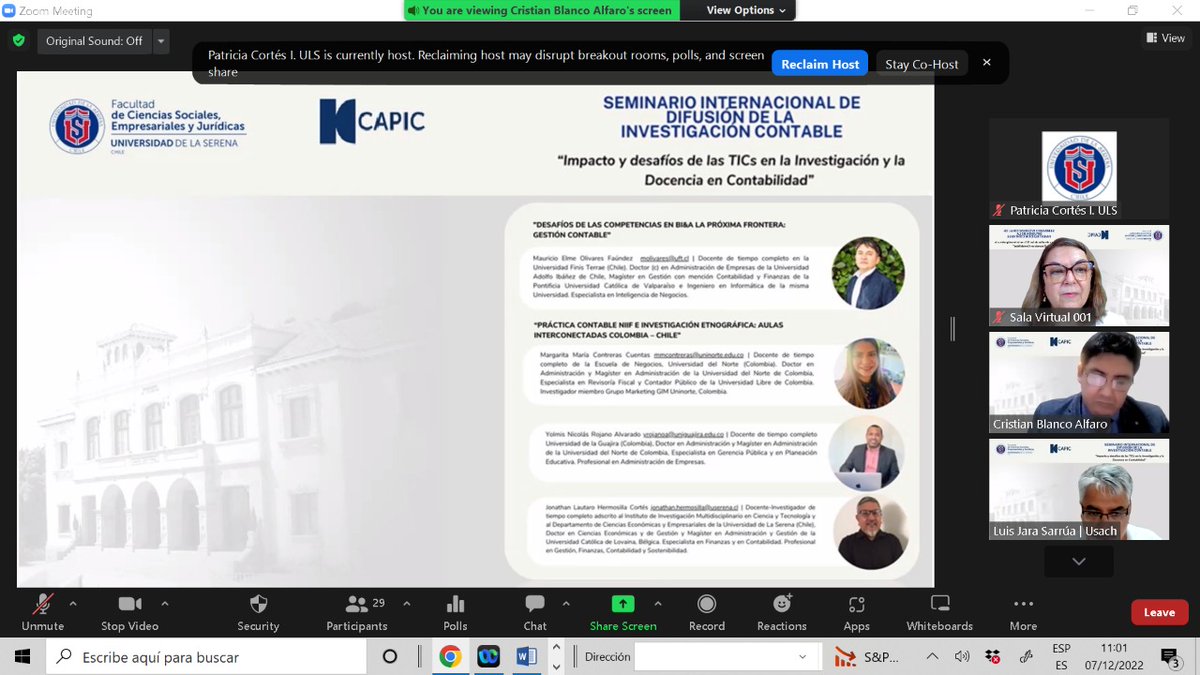1200x675 pixels.
Task: Open the Security shield menu
Action: [x=258, y=613]
